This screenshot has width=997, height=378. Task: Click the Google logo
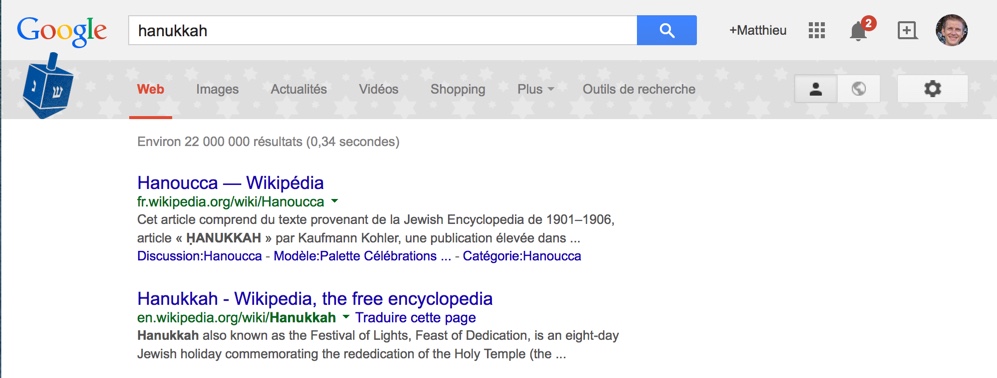[x=62, y=32]
